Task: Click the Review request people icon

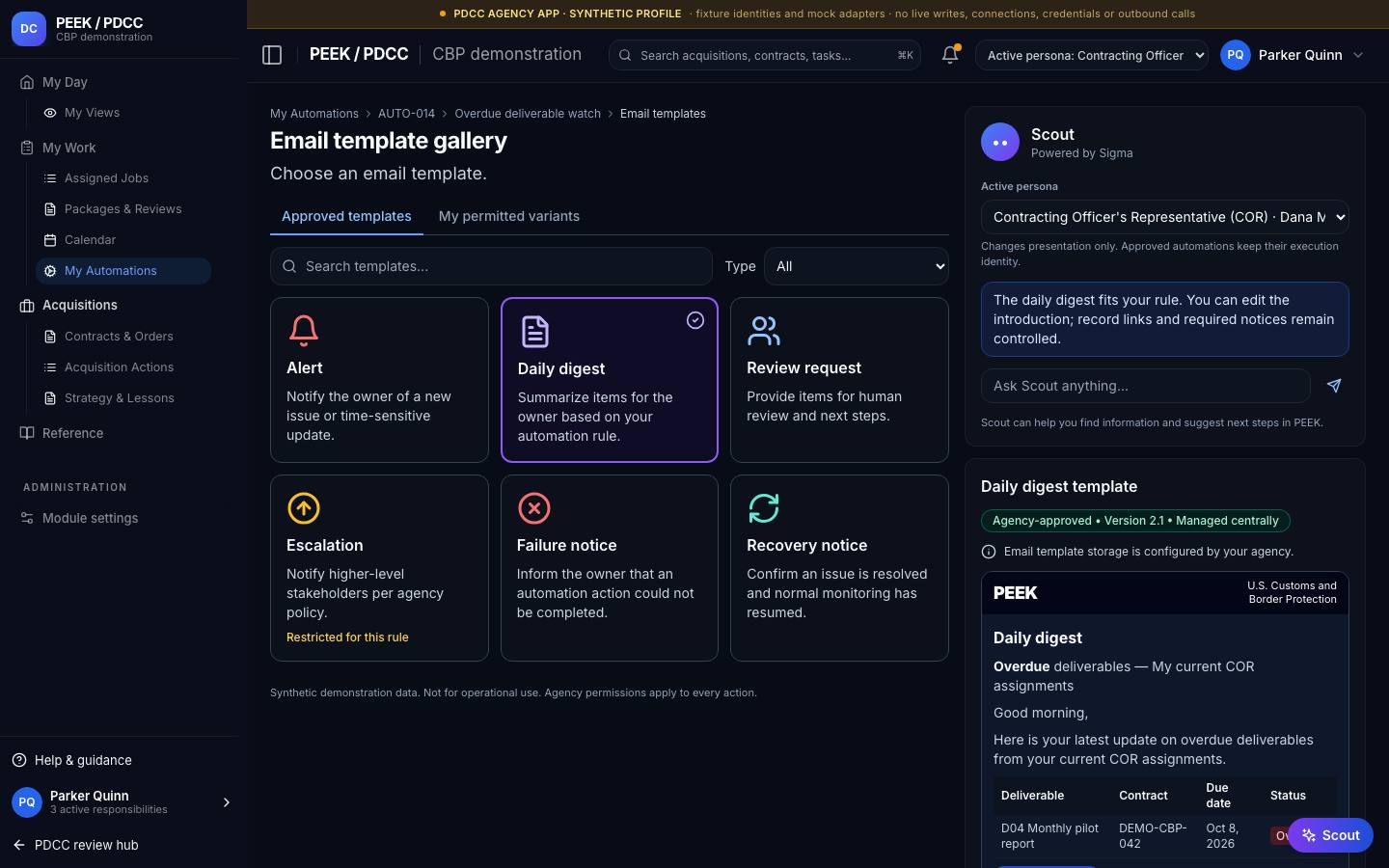Action: [764, 331]
